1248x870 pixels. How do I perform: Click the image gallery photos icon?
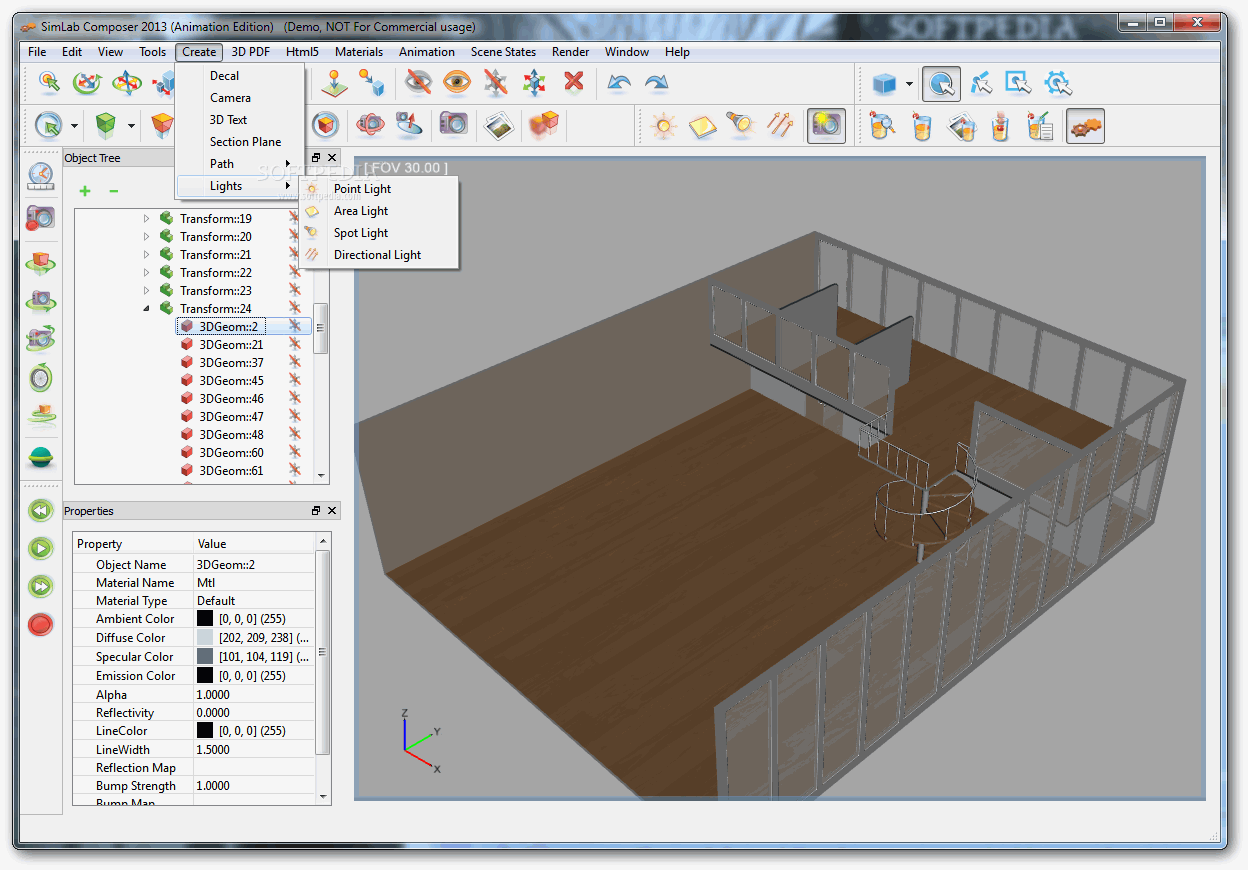500,124
